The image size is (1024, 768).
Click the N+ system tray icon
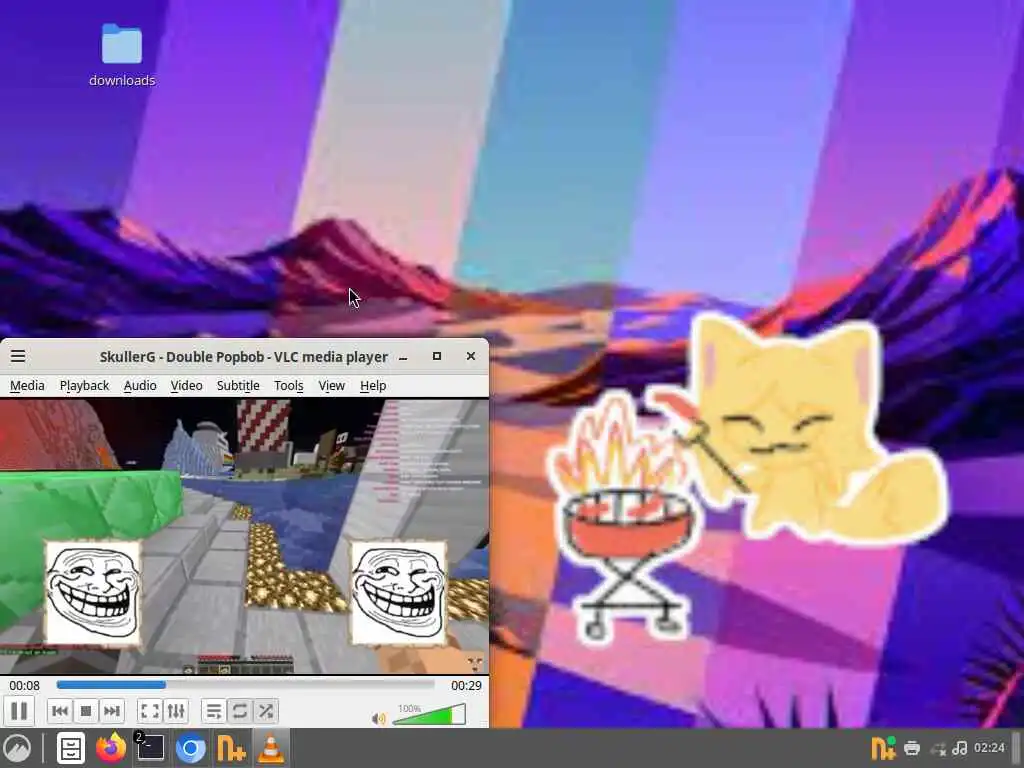point(884,748)
